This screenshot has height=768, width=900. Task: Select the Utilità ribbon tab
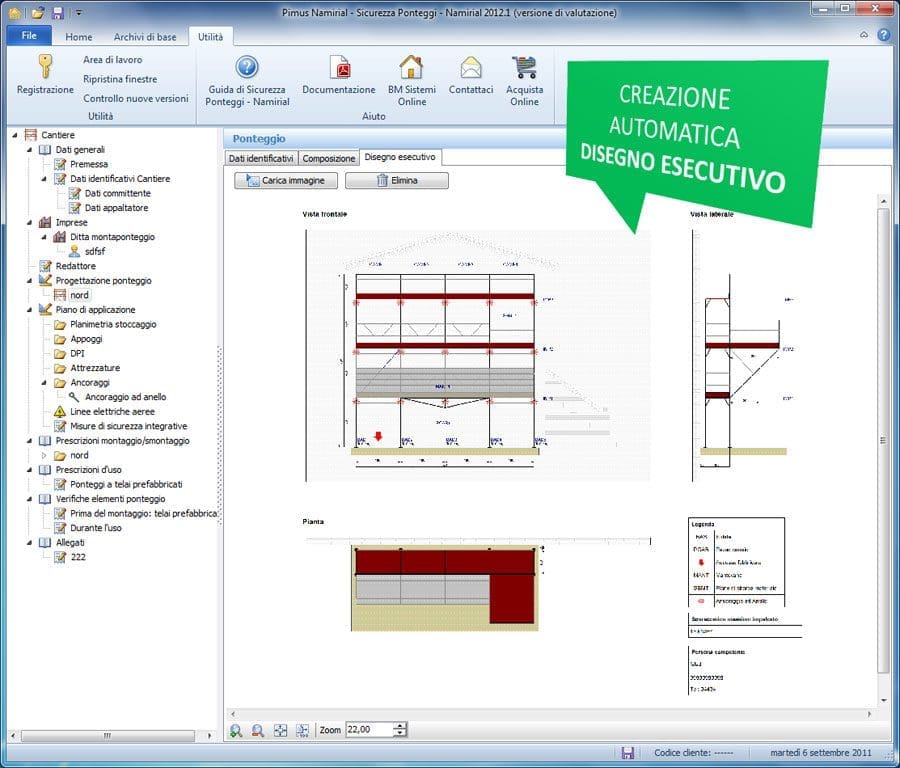(210, 37)
